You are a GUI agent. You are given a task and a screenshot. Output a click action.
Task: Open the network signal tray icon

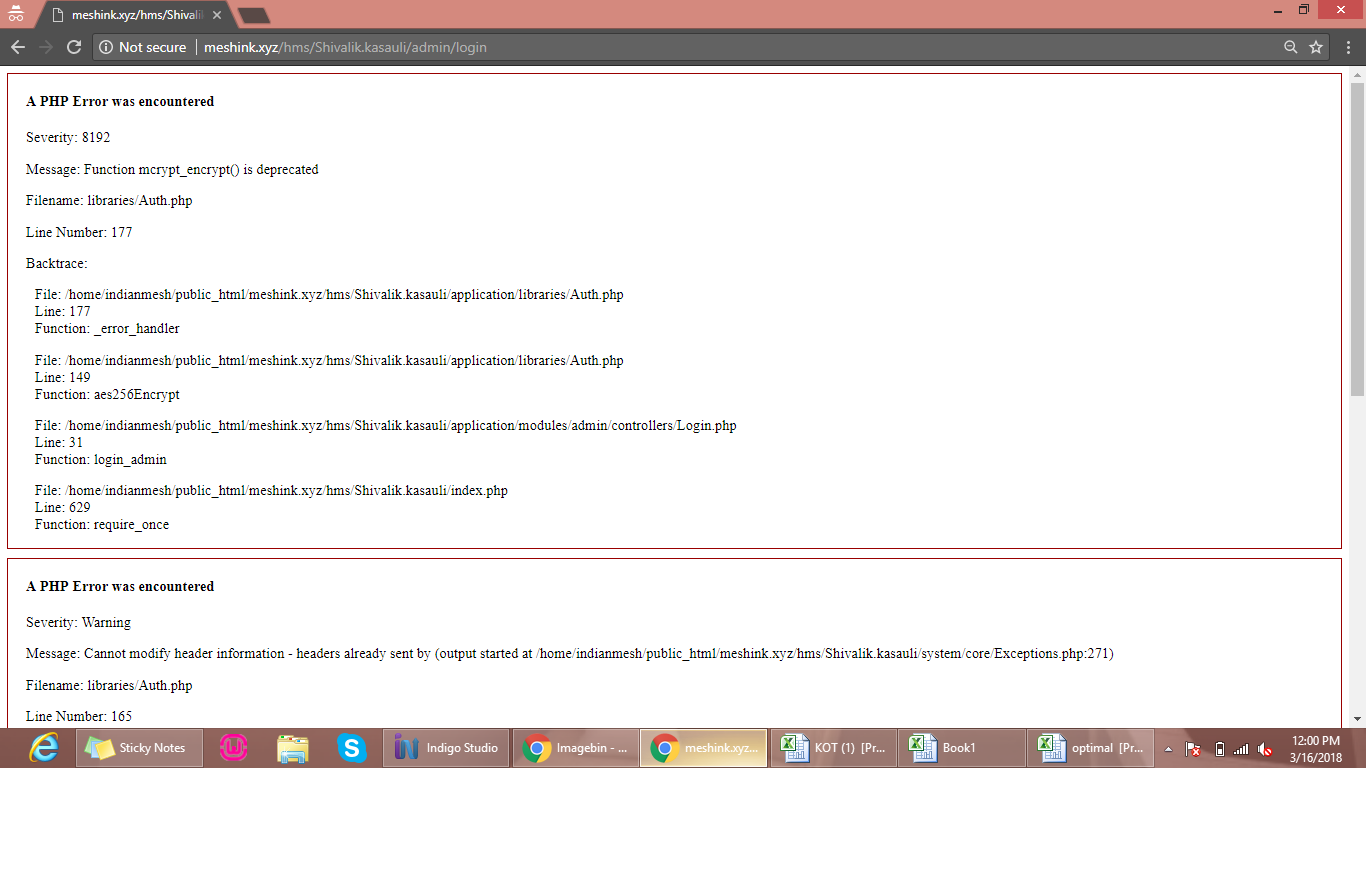point(1241,749)
